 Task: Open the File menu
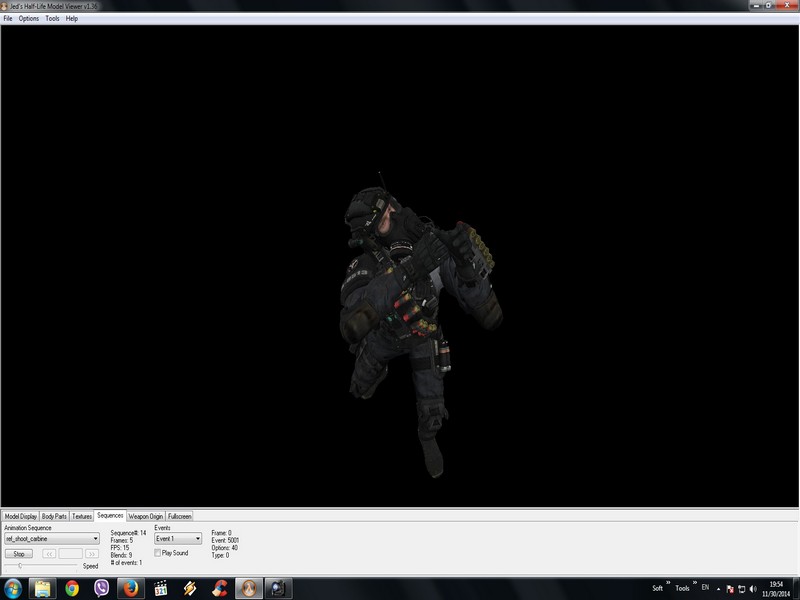tap(8, 18)
